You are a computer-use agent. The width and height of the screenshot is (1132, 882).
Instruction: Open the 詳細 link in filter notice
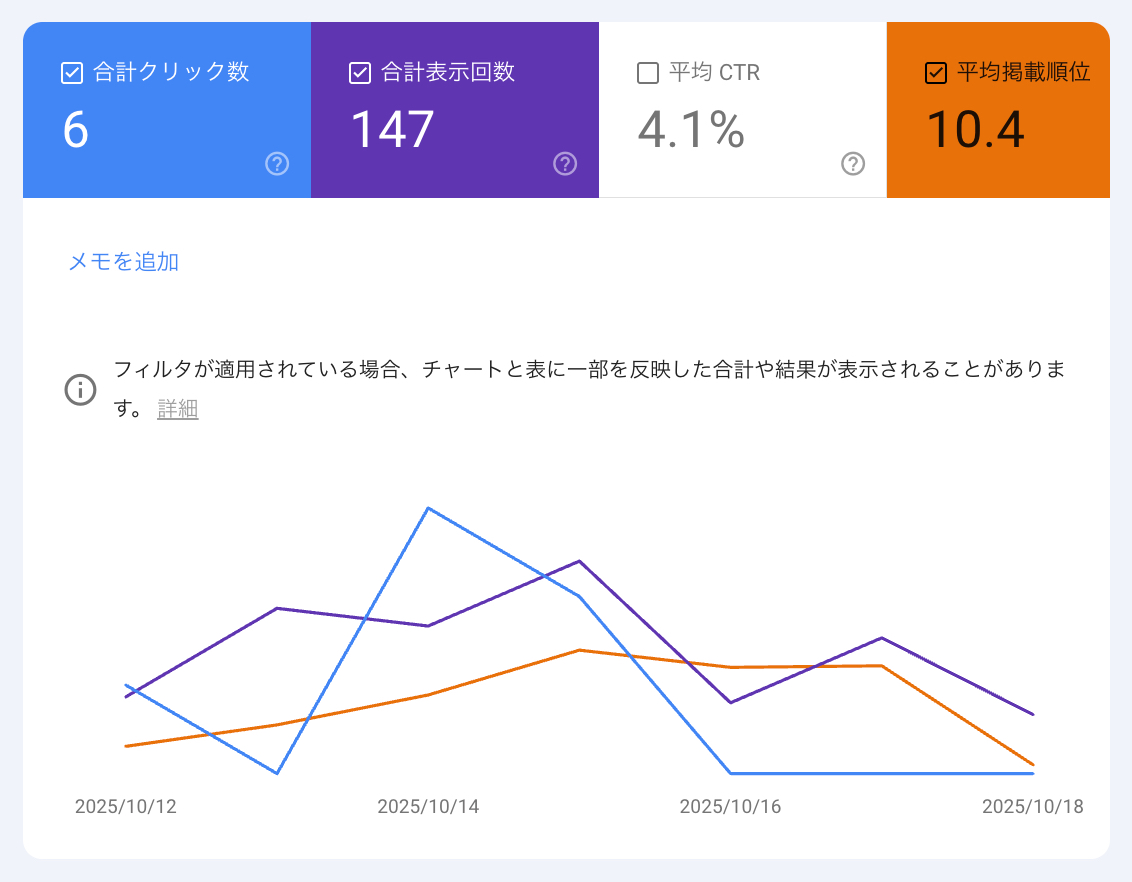click(x=178, y=409)
